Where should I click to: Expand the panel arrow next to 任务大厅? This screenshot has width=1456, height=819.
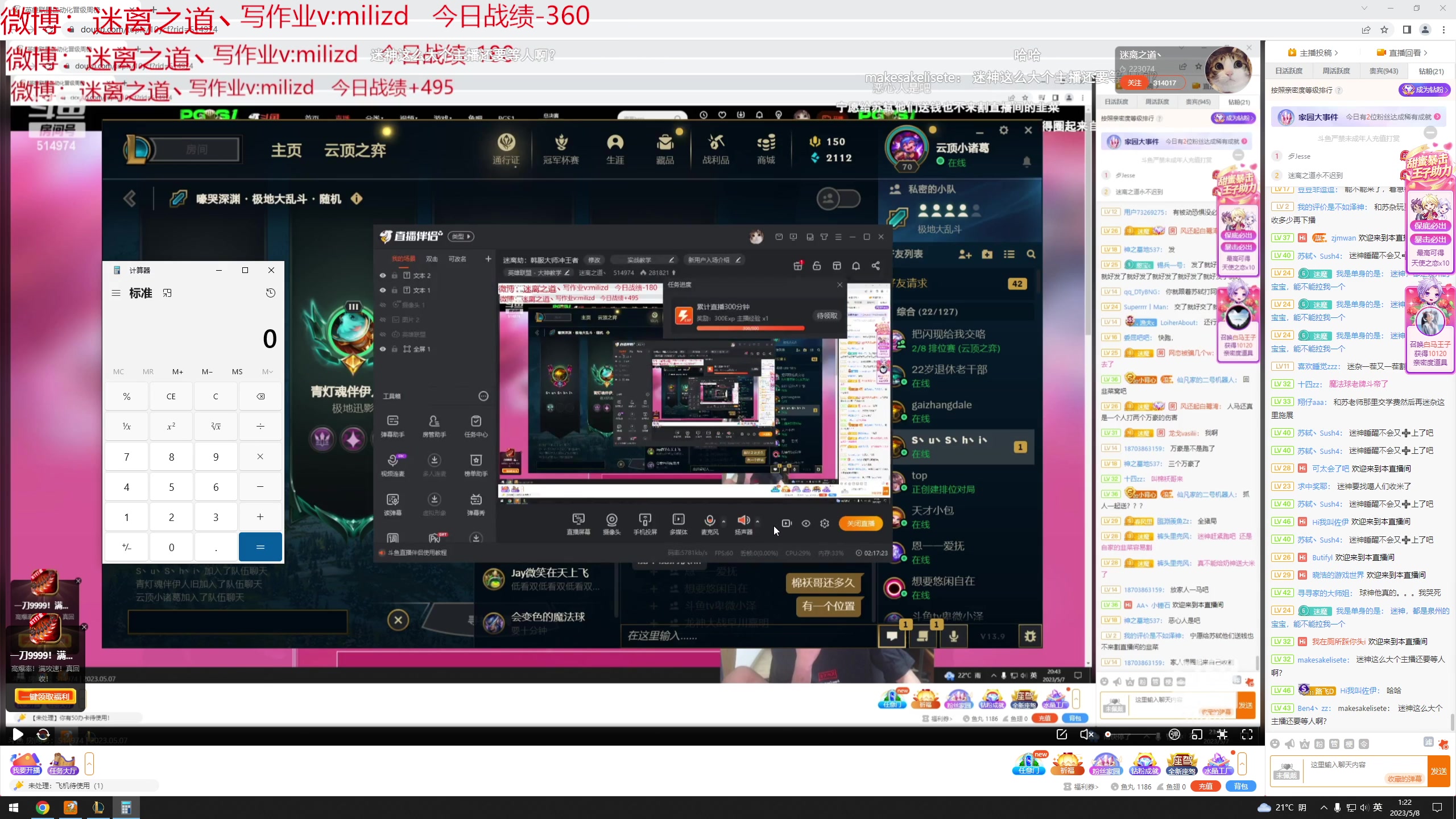click(89, 763)
